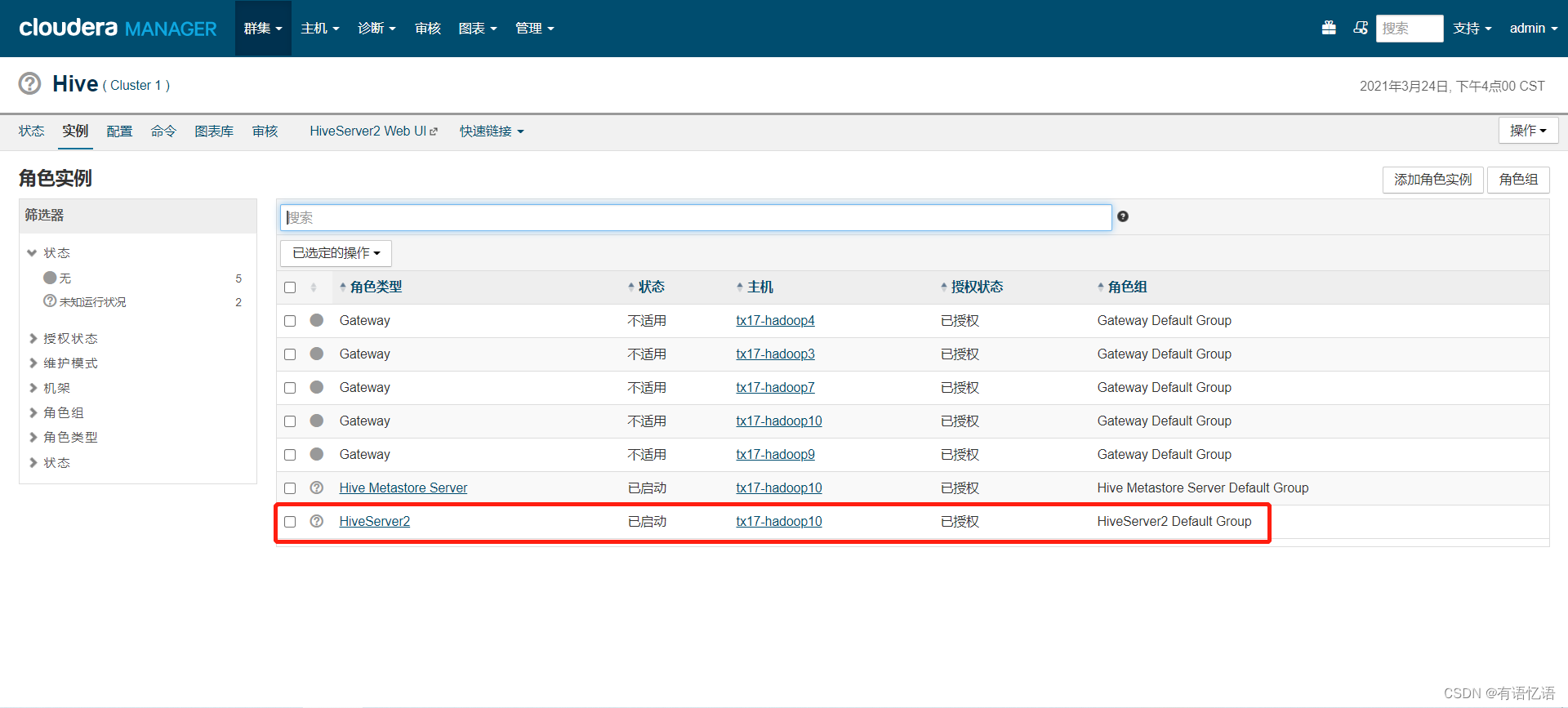Click the search help icon next to search box
Viewport: 1568px width, 708px height.
click(1123, 216)
